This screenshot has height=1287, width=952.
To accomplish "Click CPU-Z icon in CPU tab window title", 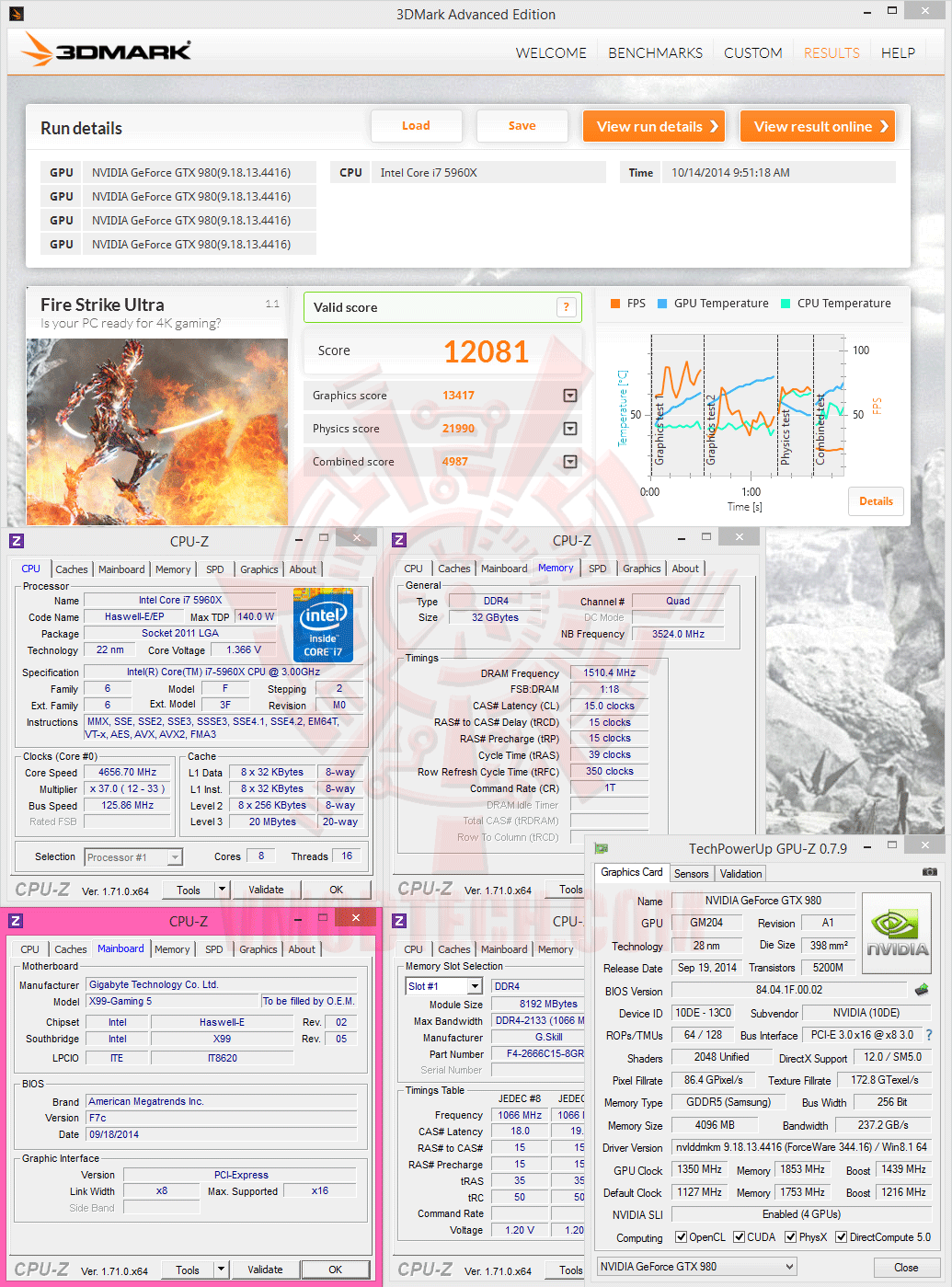I will (x=17, y=540).
